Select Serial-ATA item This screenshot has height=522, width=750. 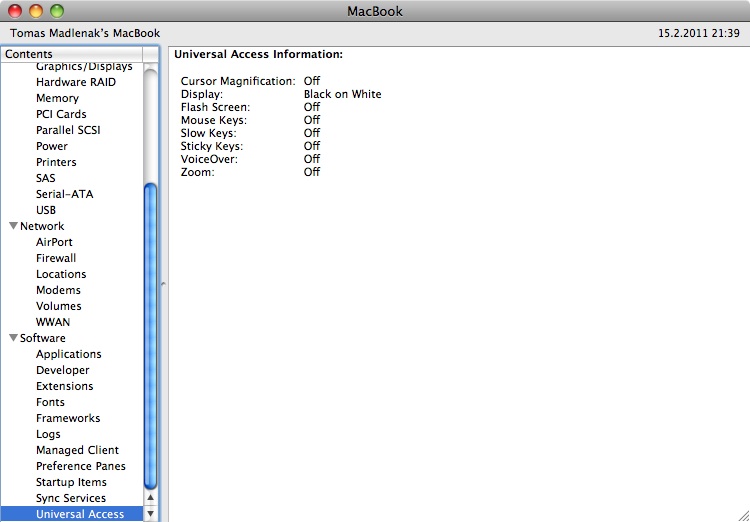pos(65,194)
